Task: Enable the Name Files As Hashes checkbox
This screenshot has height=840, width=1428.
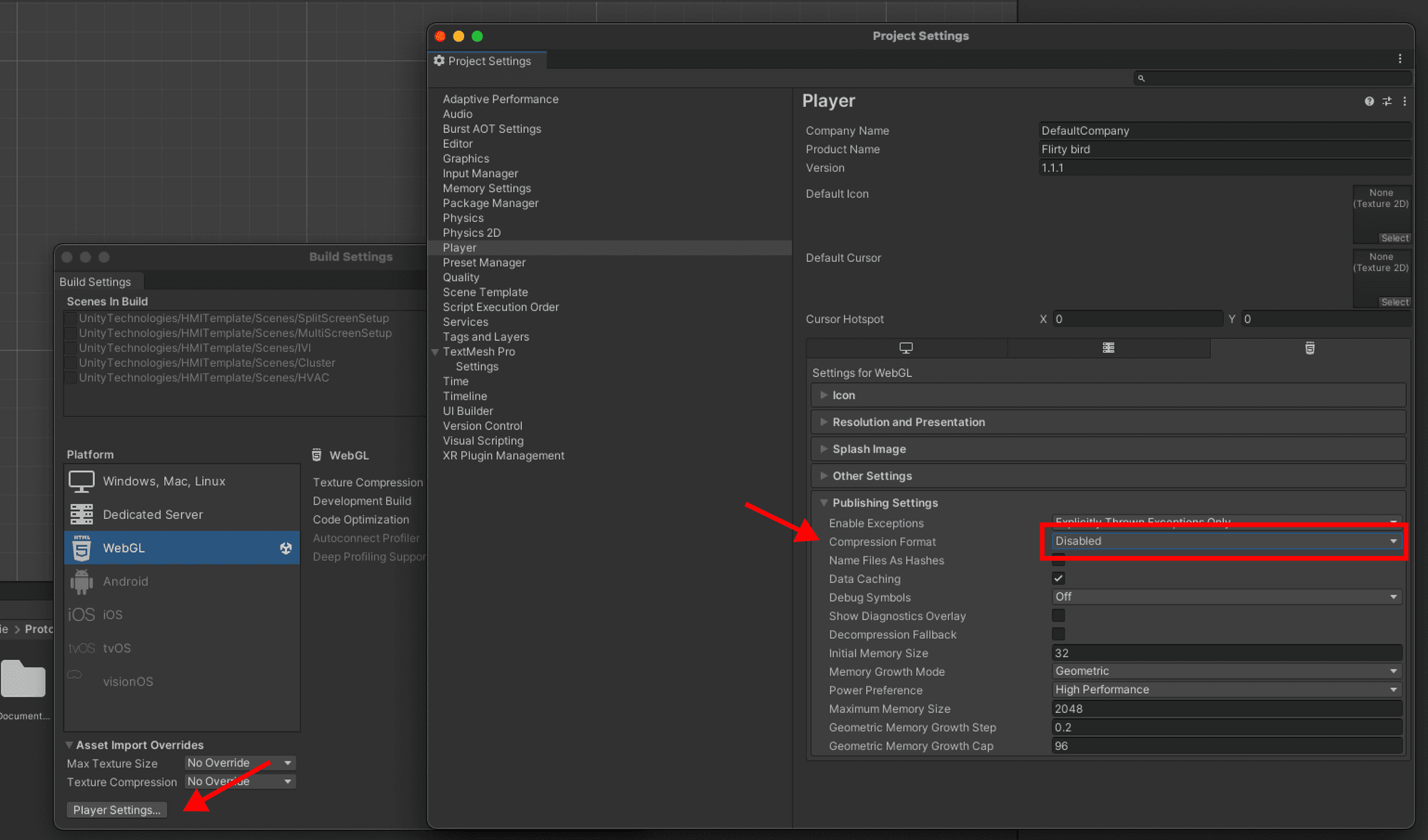Action: [x=1058, y=560]
